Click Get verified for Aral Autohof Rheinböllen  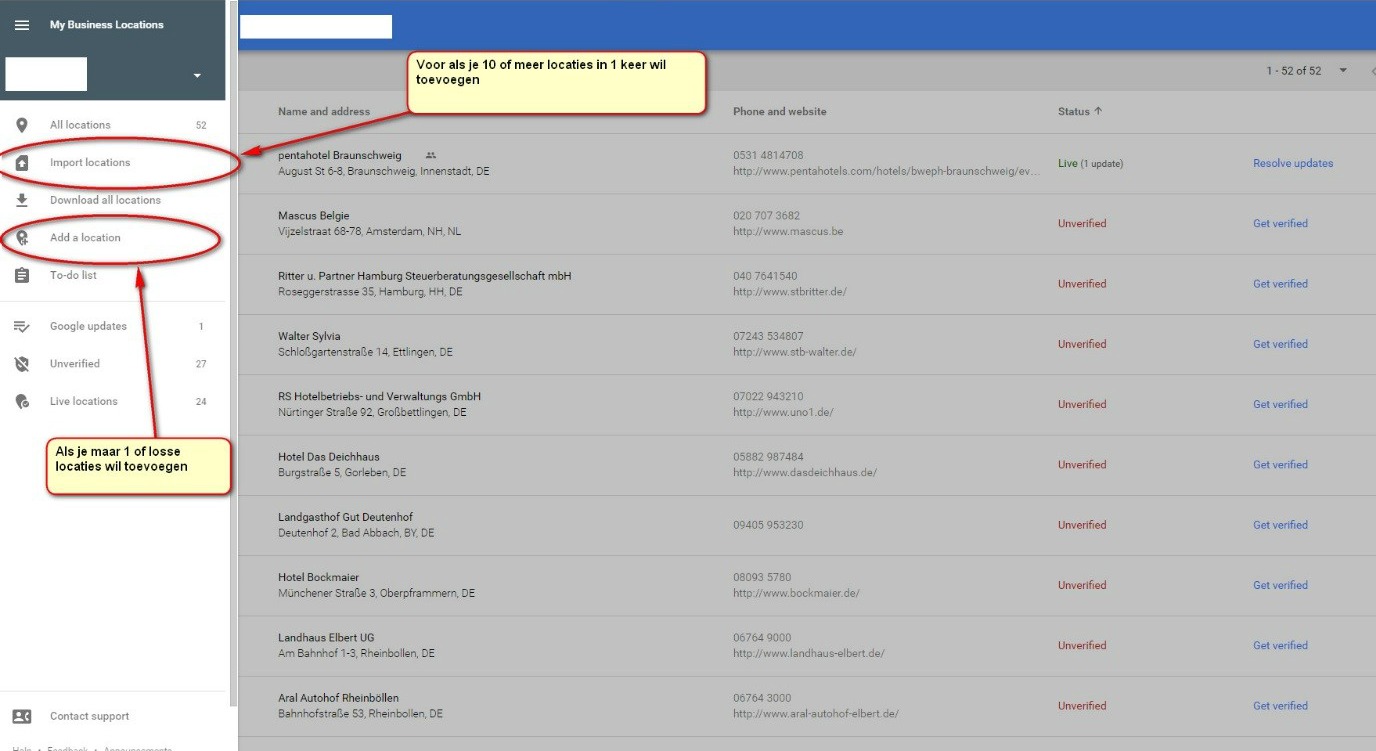point(1280,706)
